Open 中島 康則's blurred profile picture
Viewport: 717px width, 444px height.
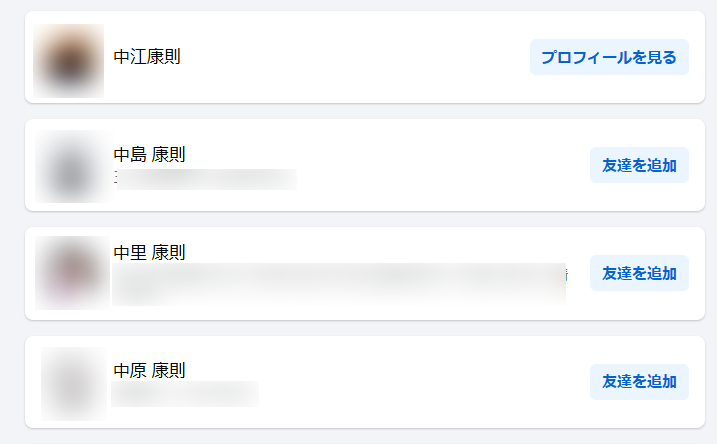coord(73,166)
